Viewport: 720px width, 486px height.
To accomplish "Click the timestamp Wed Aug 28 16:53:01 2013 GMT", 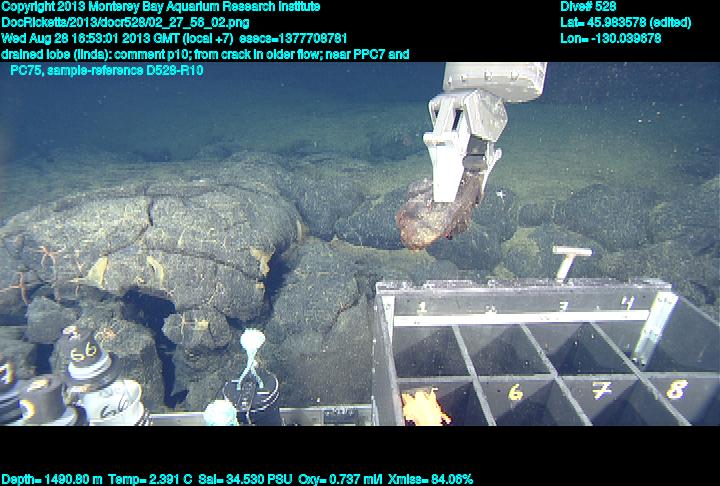I will pyautogui.click(x=90, y=39).
